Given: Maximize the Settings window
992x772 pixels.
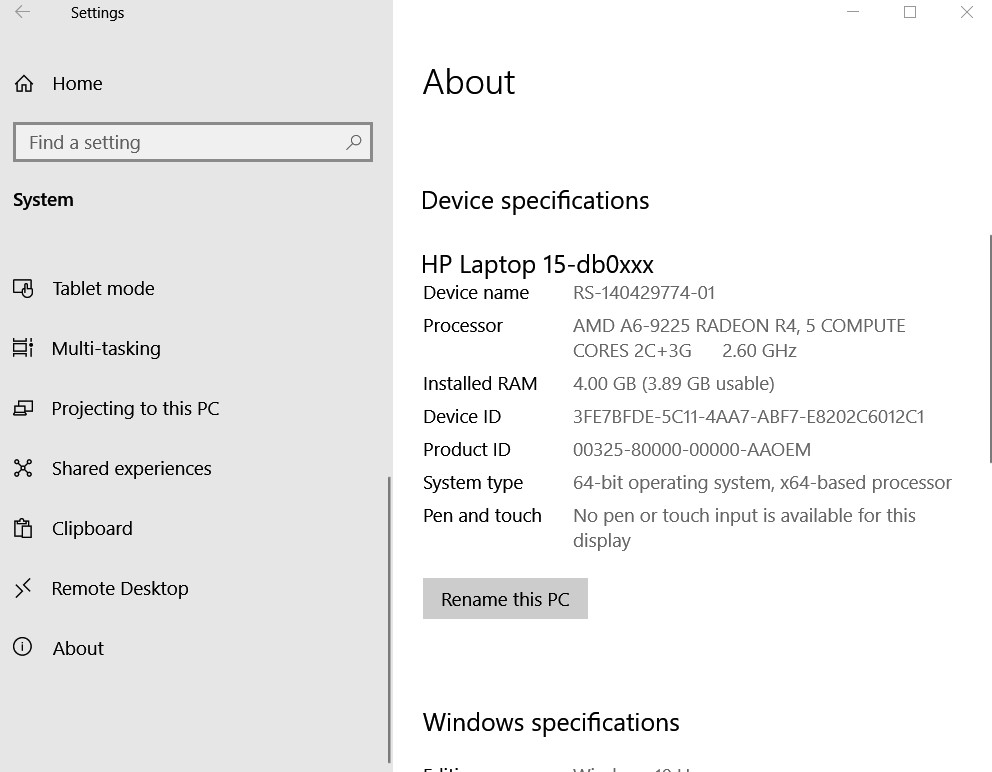Looking at the screenshot, I should click(x=910, y=12).
